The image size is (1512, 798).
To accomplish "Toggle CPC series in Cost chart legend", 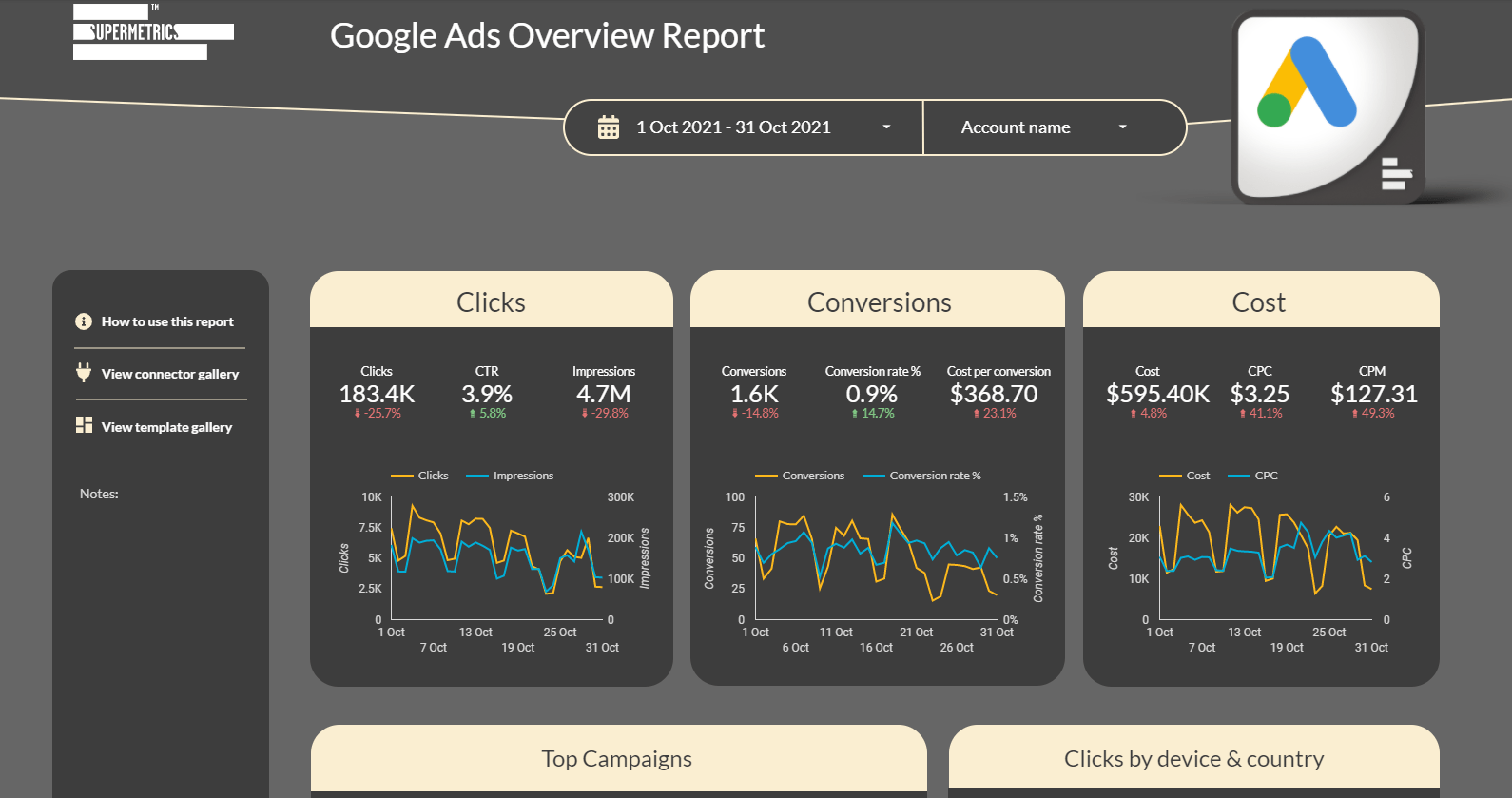I will click(1253, 476).
